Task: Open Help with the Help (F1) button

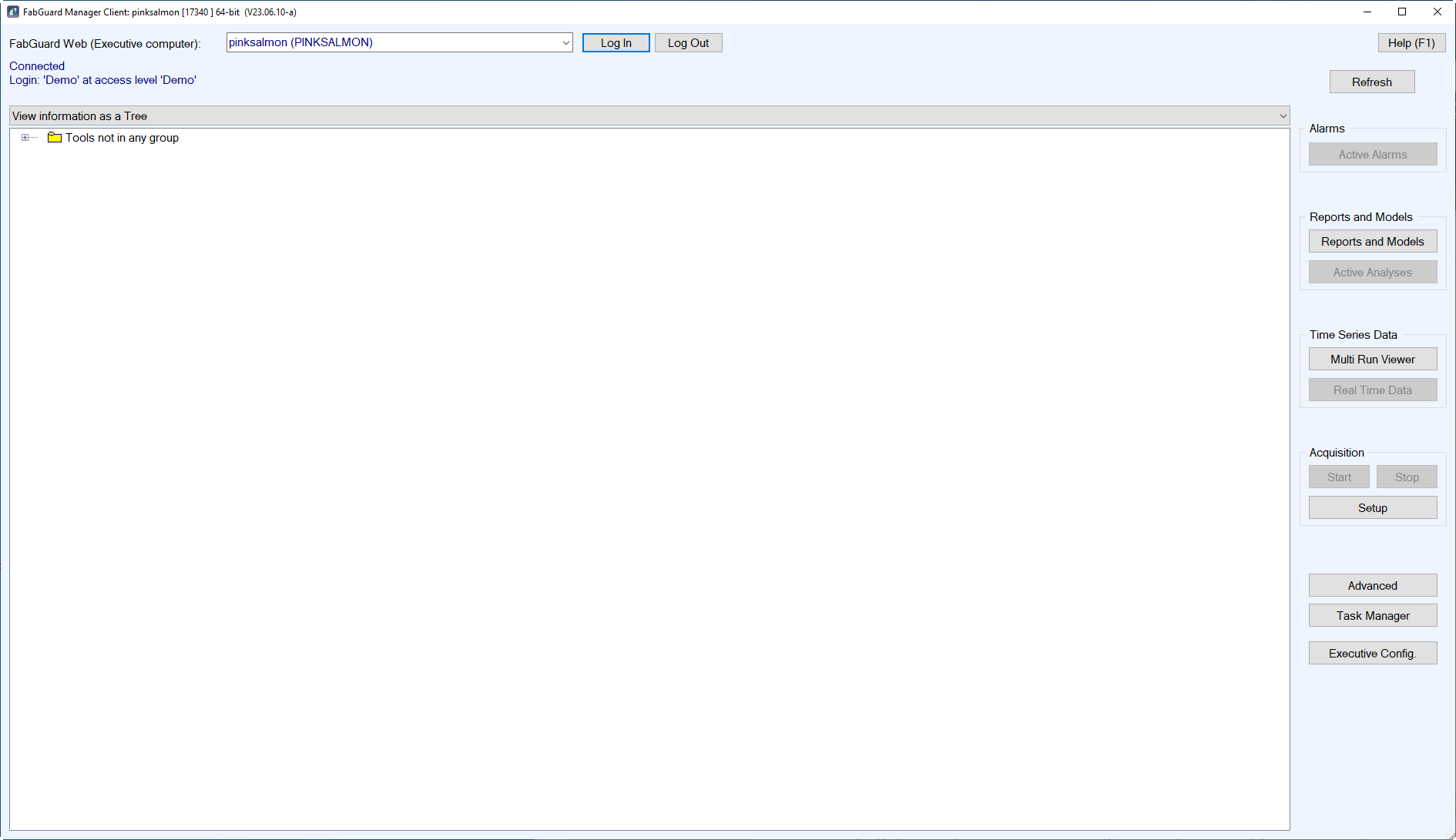Action: click(x=1411, y=42)
